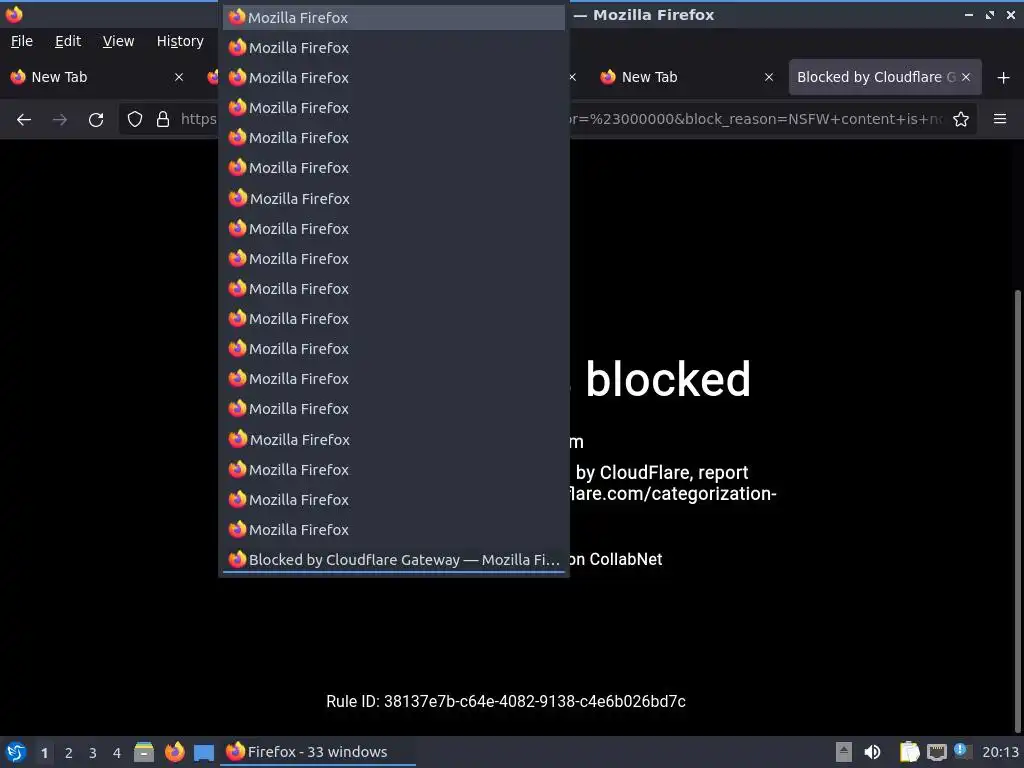Click the 'by CloudFlare, report' text

coord(662,472)
